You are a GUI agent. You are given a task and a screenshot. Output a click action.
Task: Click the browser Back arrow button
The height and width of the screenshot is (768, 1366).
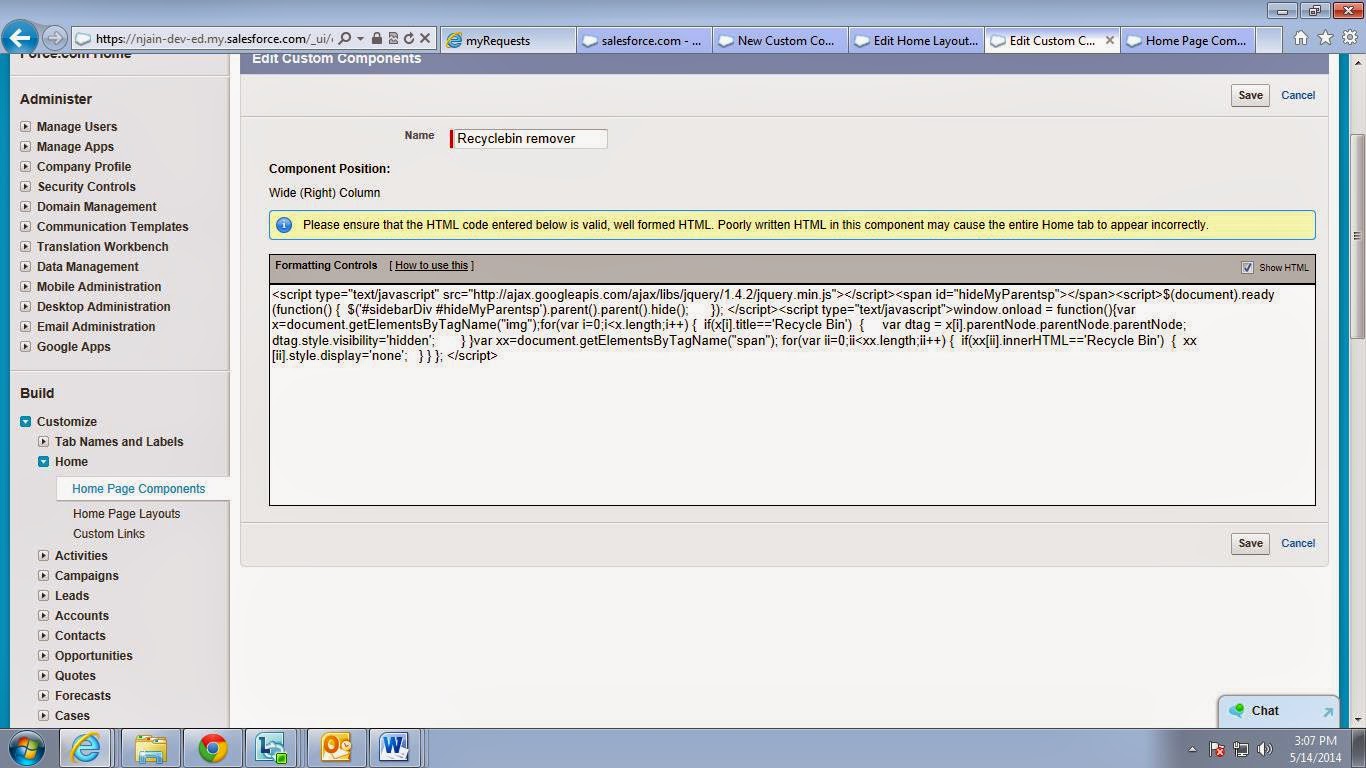click(21, 38)
